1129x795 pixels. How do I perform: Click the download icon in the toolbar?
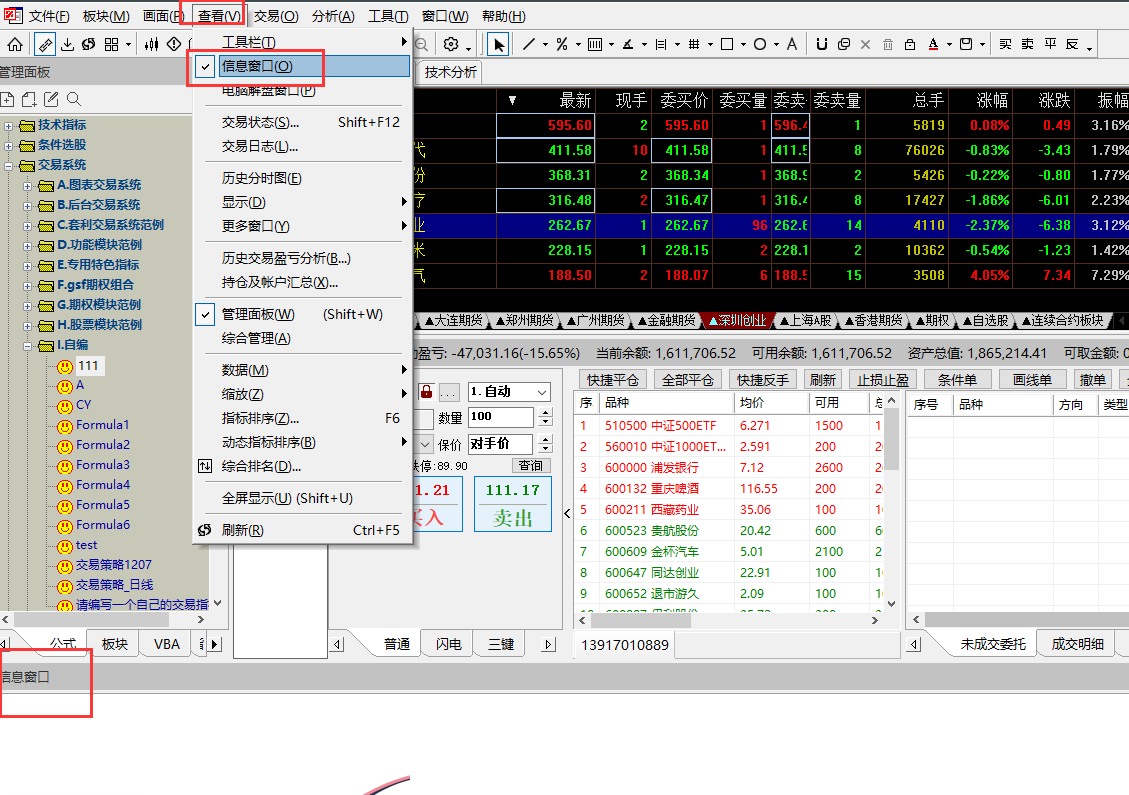[x=67, y=44]
